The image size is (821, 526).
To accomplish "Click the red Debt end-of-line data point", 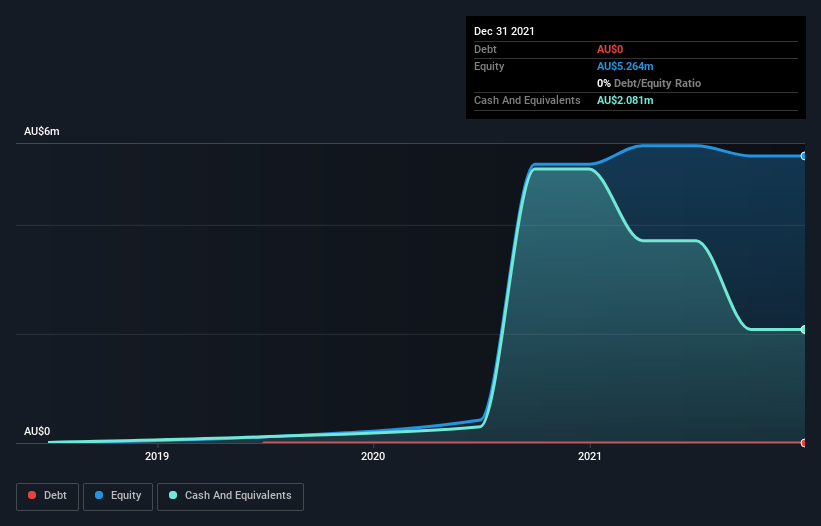I will pyautogui.click(x=804, y=443).
